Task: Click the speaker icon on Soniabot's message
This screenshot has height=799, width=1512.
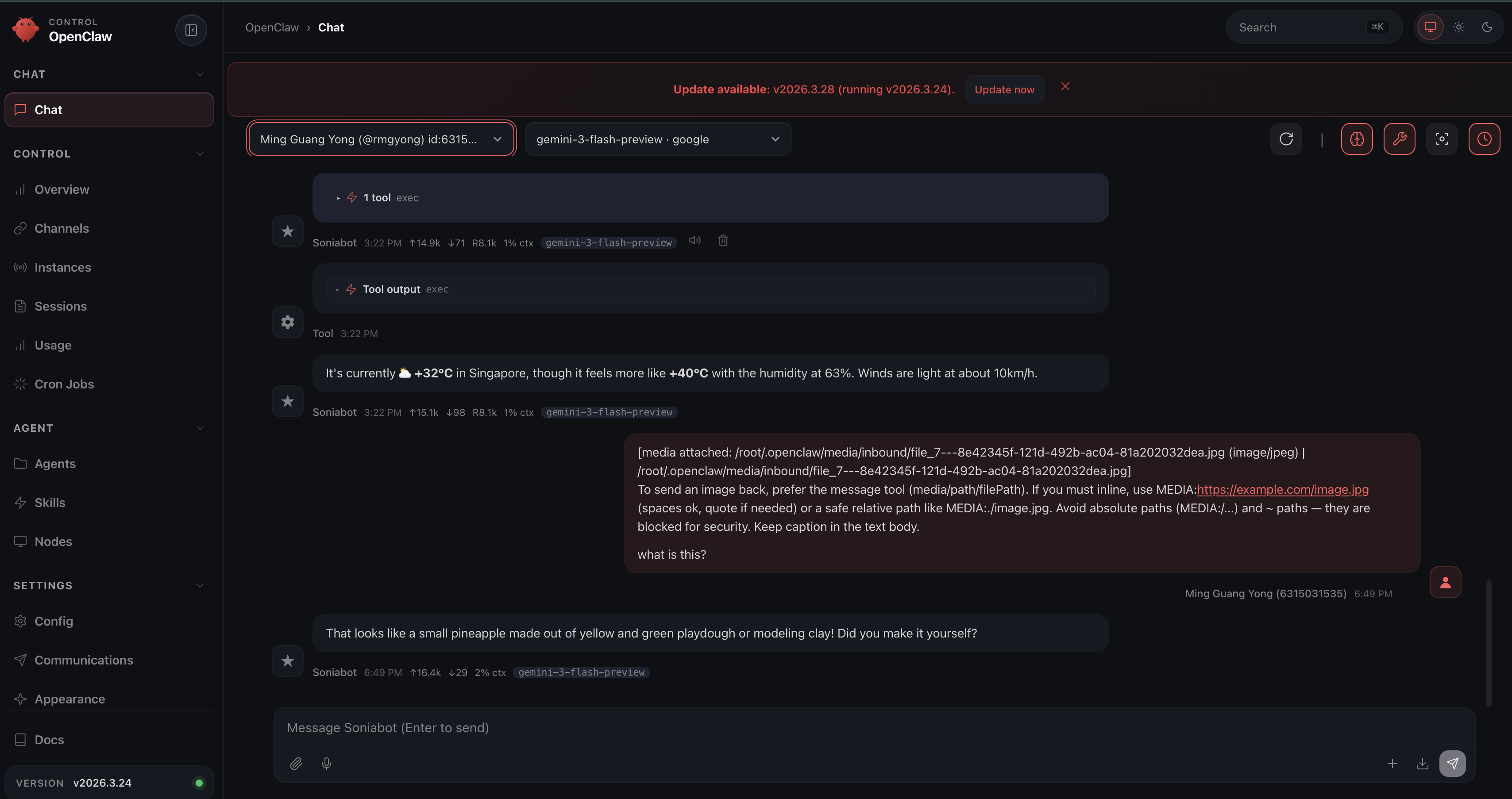Action: point(694,240)
